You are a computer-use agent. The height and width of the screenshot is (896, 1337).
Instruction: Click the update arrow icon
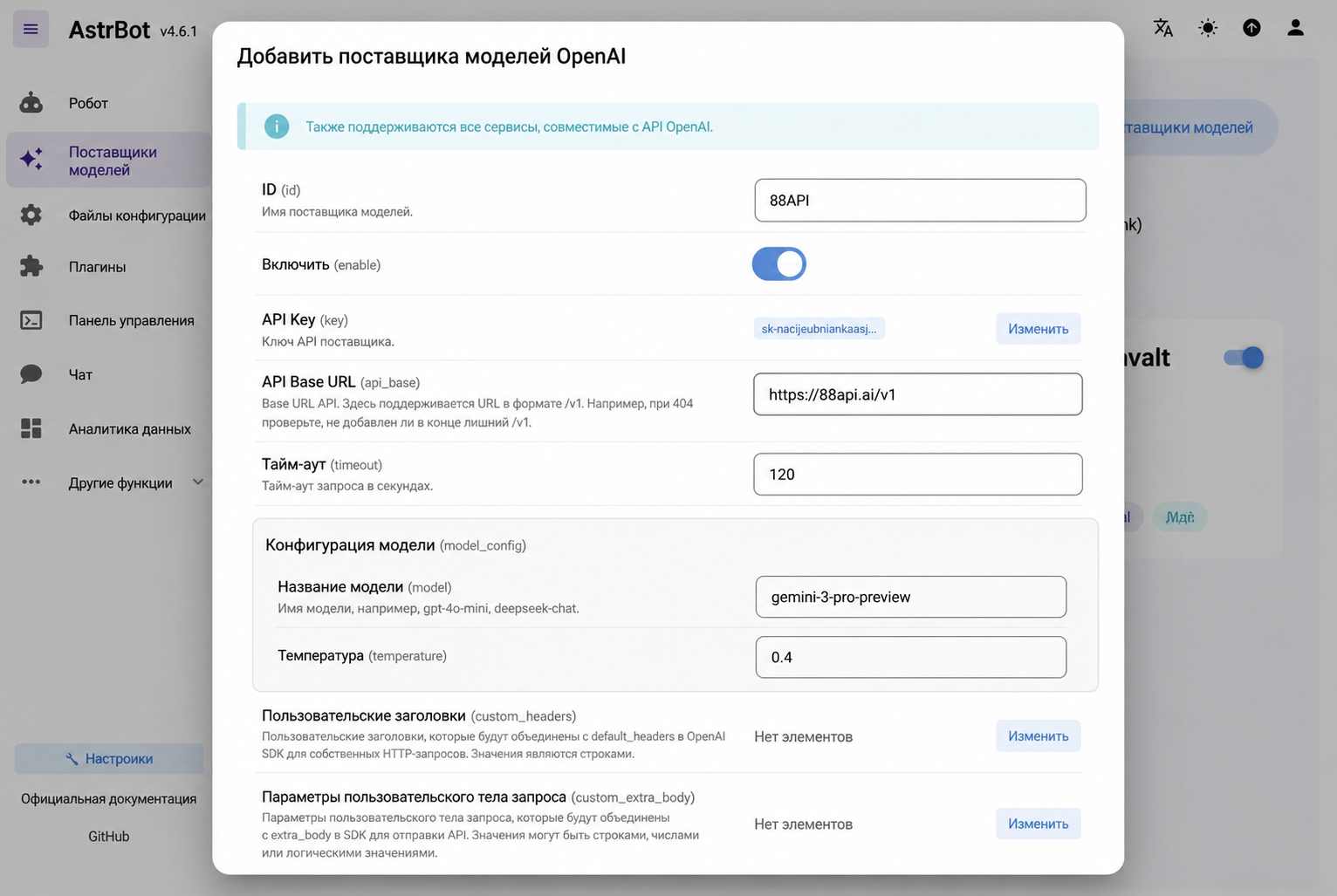point(1251,28)
